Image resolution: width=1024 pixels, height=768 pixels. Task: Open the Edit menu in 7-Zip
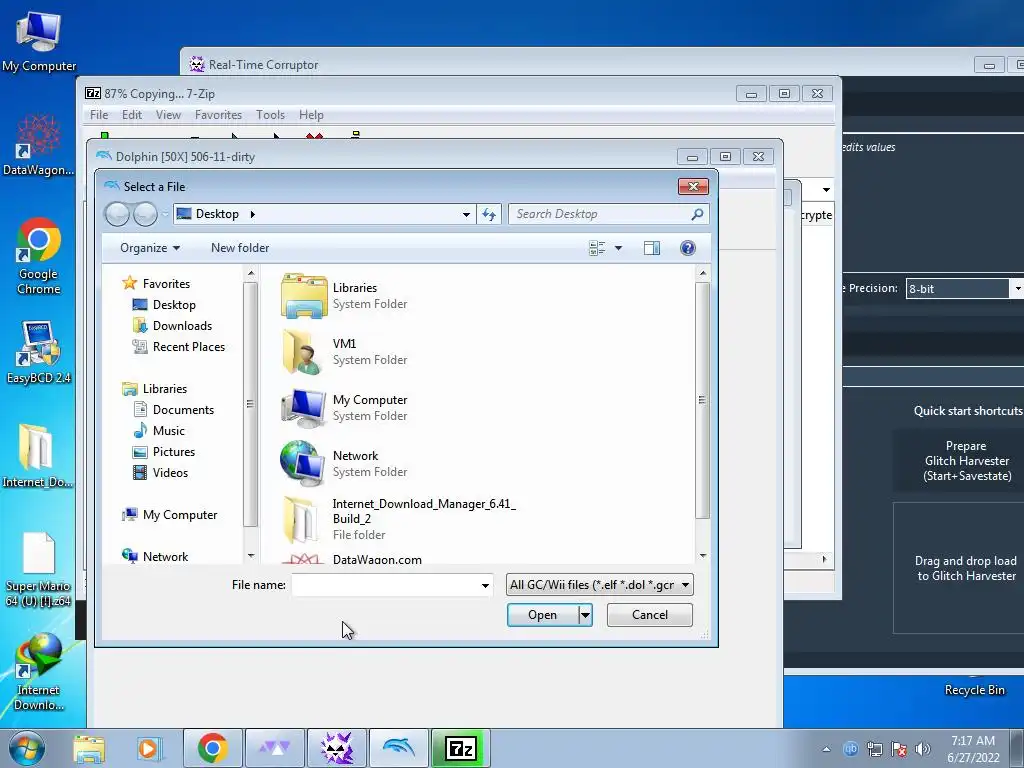click(x=131, y=115)
